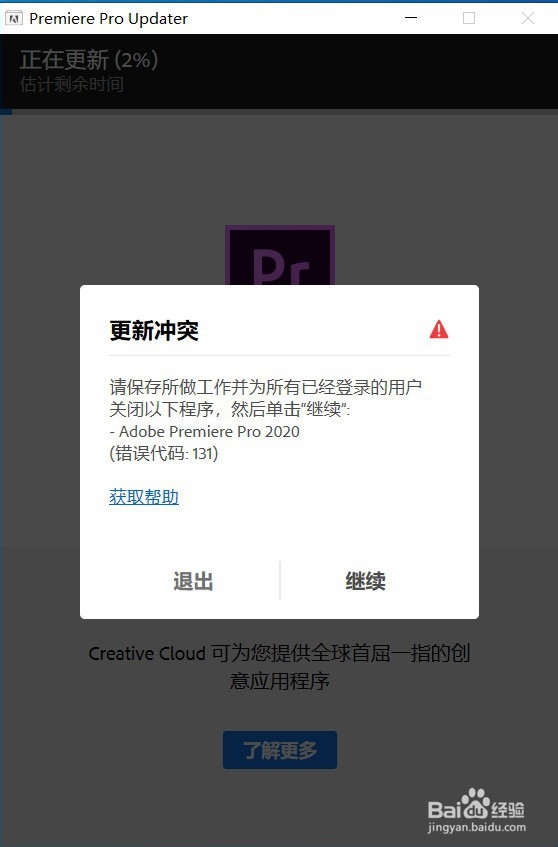The image size is (558, 847).
Task: Click the 更新冲突 dialog title
Action: tap(154, 331)
